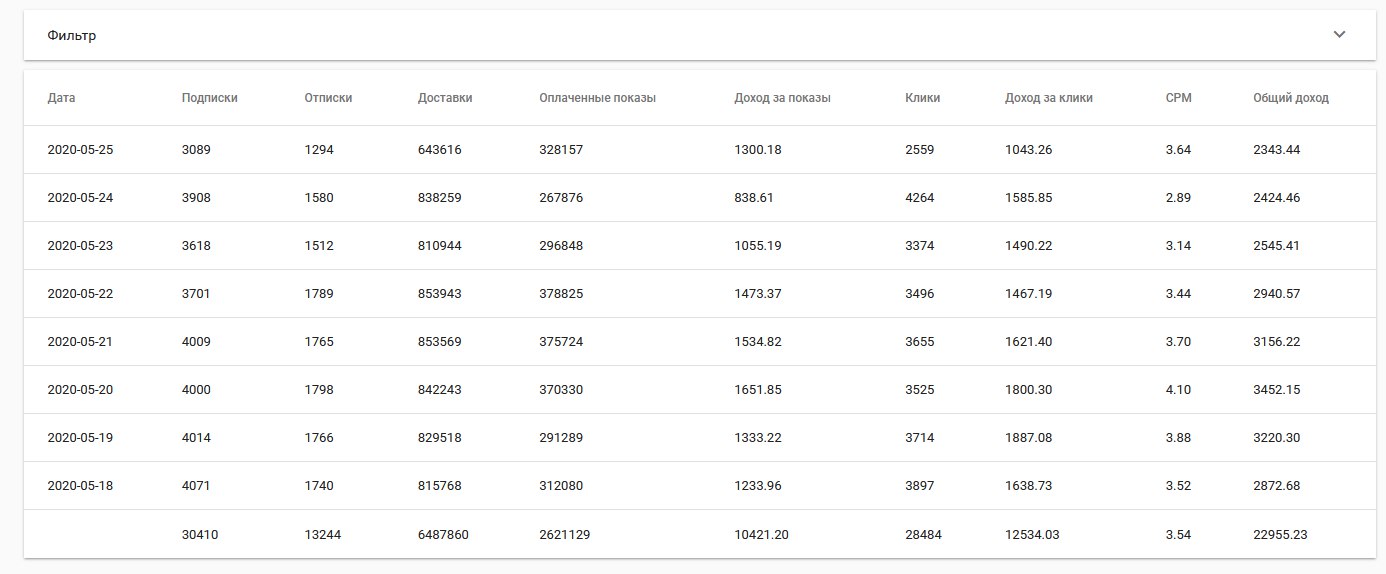1386x574 pixels.
Task: Click CPM value 4.10
Action: (x=1178, y=390)
